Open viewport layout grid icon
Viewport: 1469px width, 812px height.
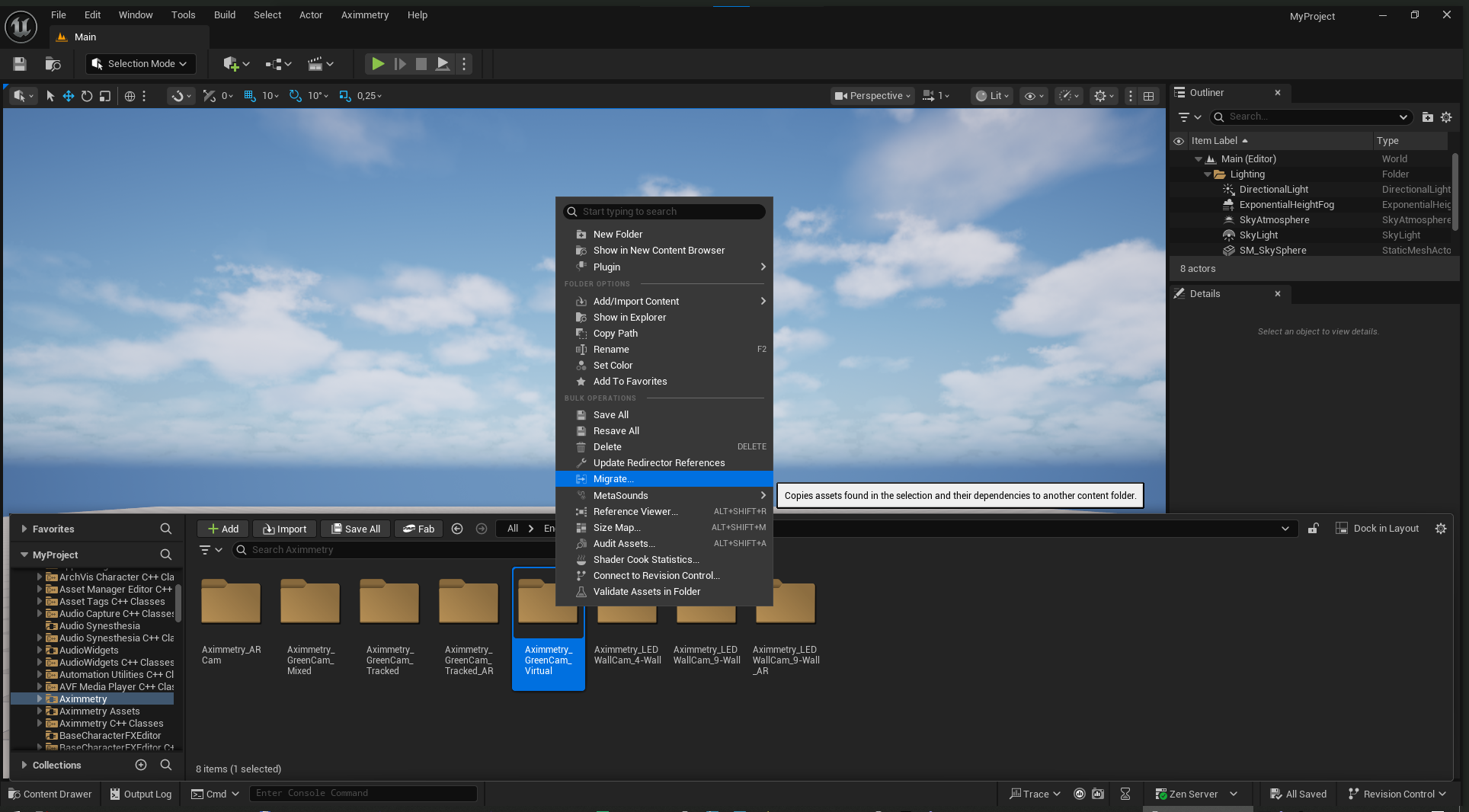pos(1148,96)
